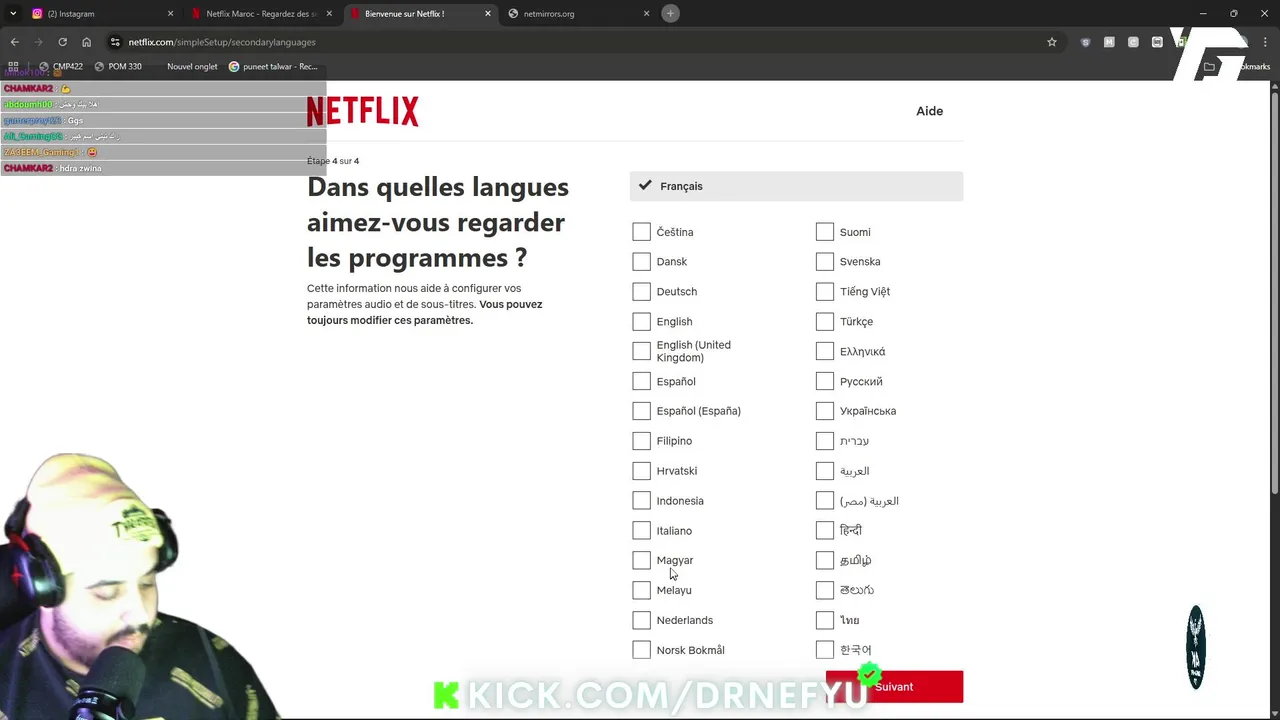The height and width of the screenshot is (720, 1280).
Task: Open the puneet talwar bookmark
Action: pos(273,67)
